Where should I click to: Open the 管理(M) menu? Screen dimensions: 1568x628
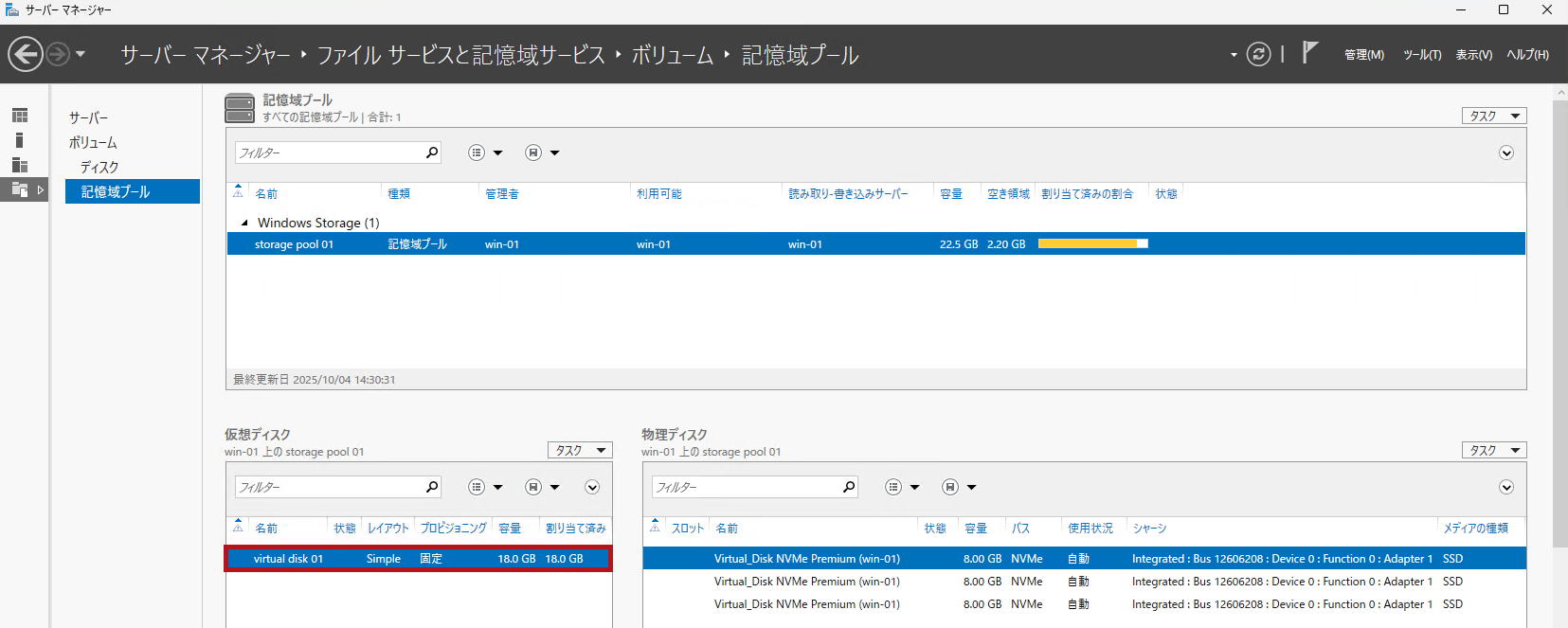1363,55
